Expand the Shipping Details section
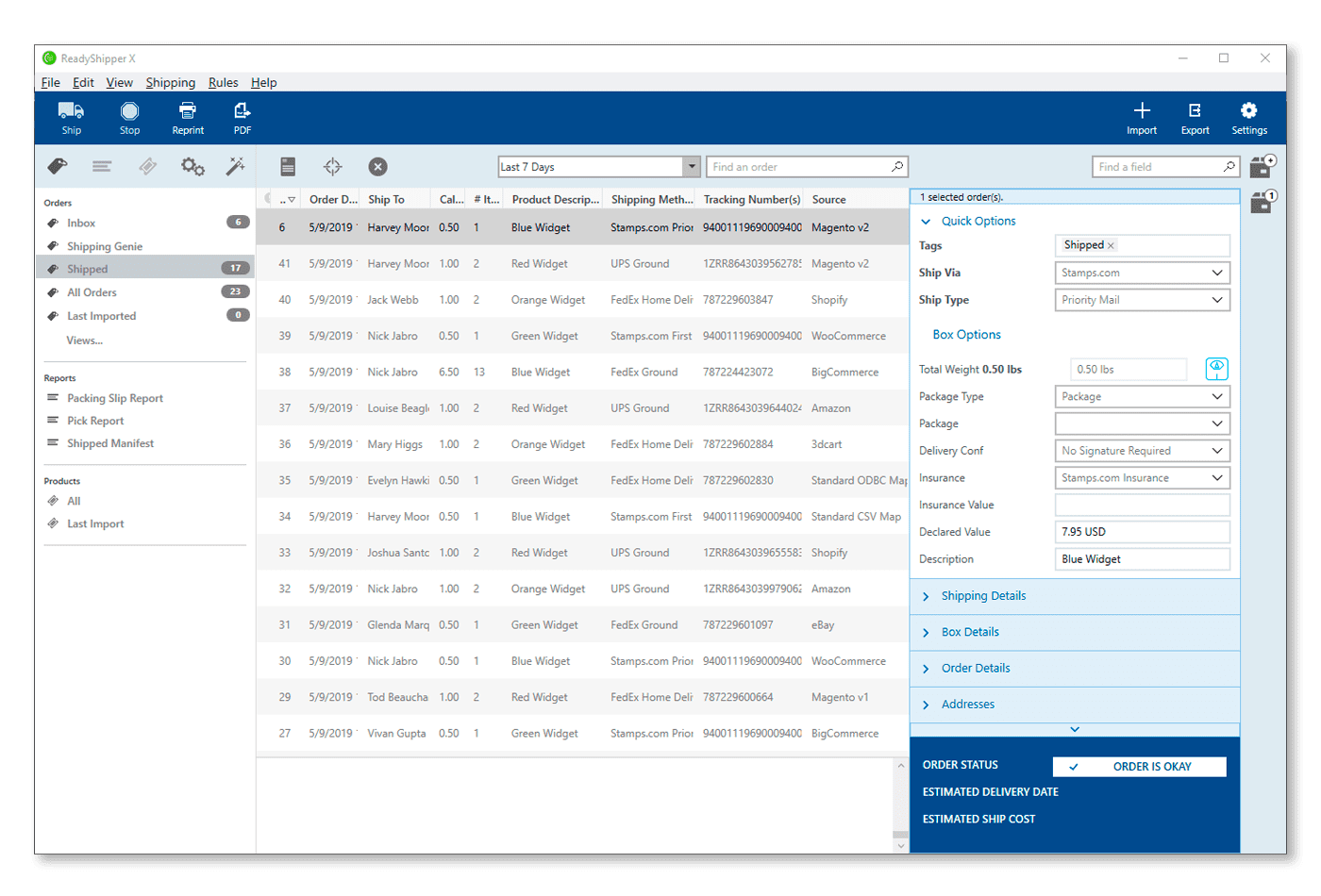 pyautogui.click(x=1075, y=596)
